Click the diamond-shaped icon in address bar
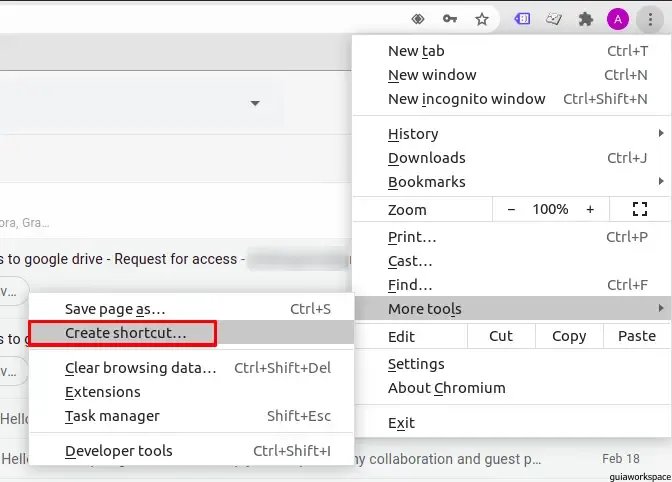 [418, 19]
